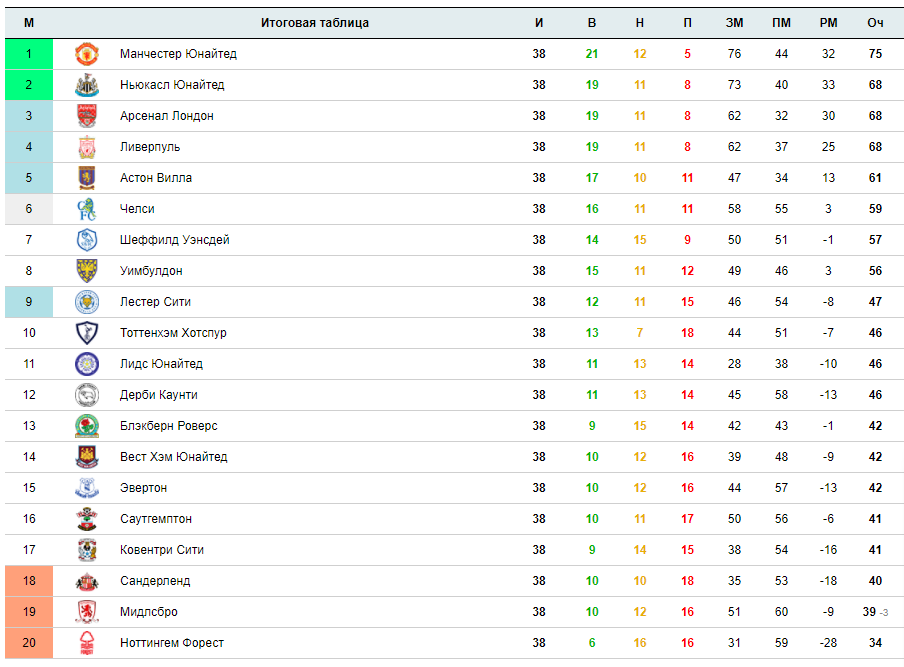Select the ЗМ goals scored column header
The image size is (904, 667).
pyautogui.click(x=734, y=23)
